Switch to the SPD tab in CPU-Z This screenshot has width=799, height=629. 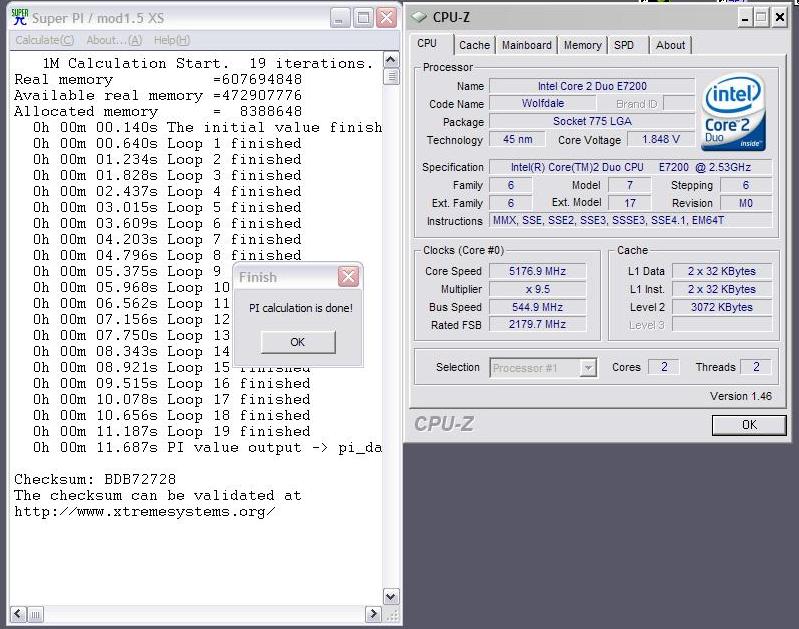(624, 45)
